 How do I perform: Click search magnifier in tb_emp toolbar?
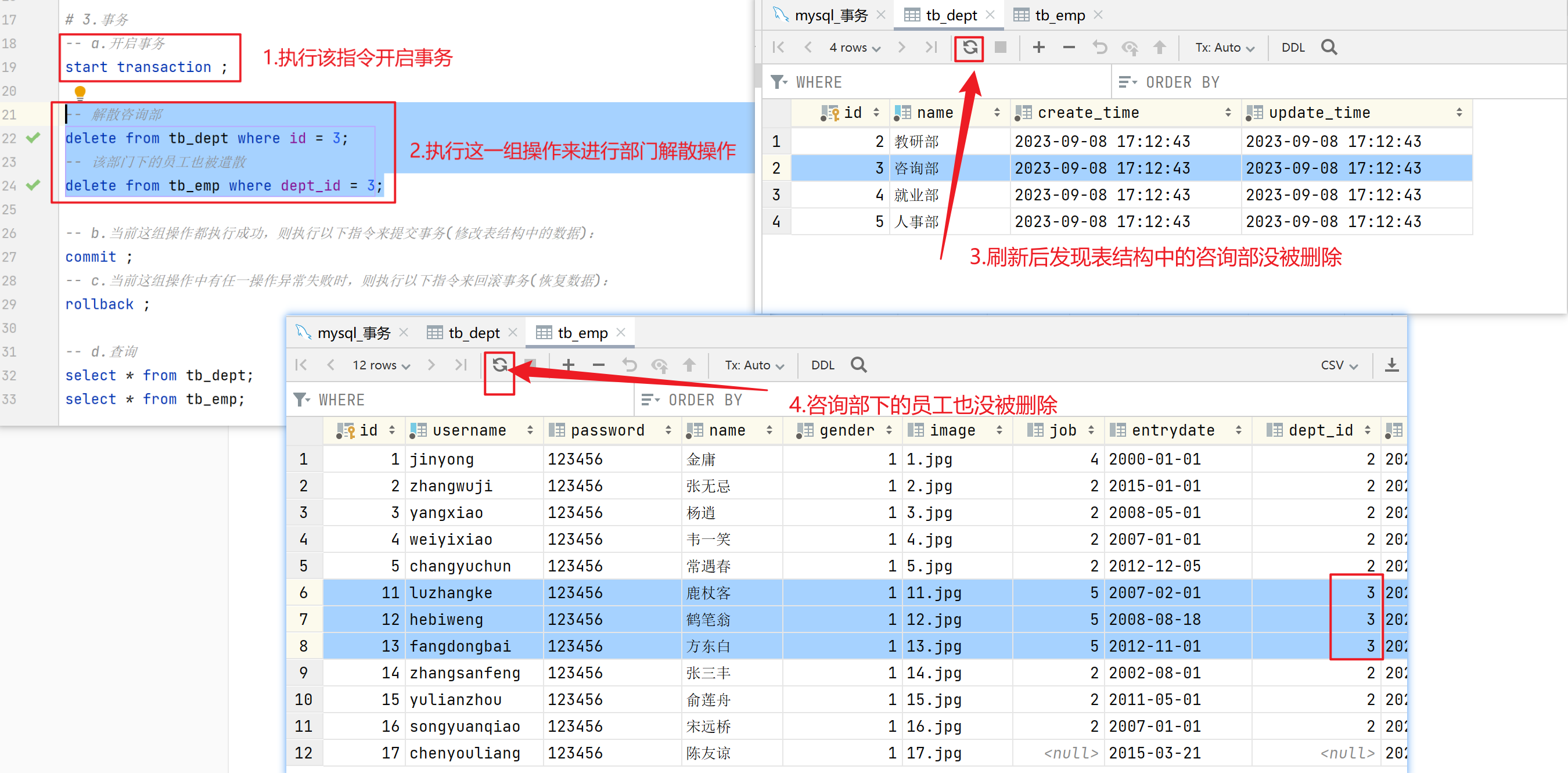coord(858,365)
